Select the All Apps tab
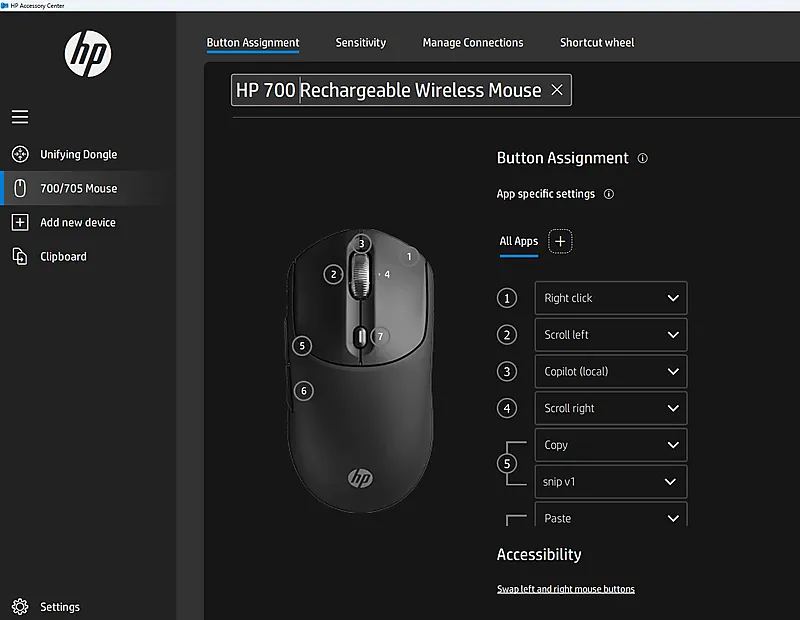The height and width of the screenshot is (620, 800). tap(519, 241)
